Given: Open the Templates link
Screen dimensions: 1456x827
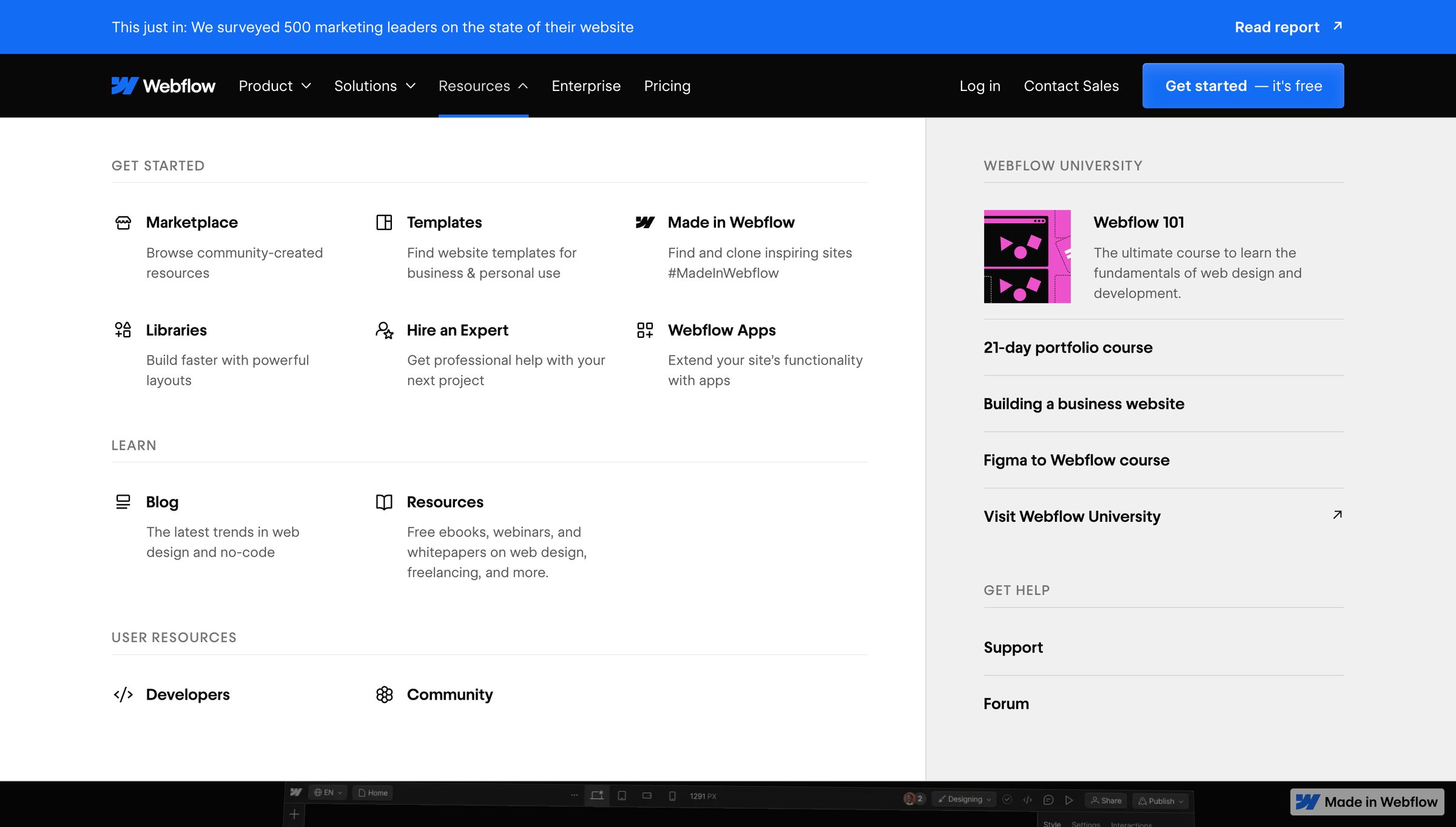Looking at the screenshot, I should point(444,222).
